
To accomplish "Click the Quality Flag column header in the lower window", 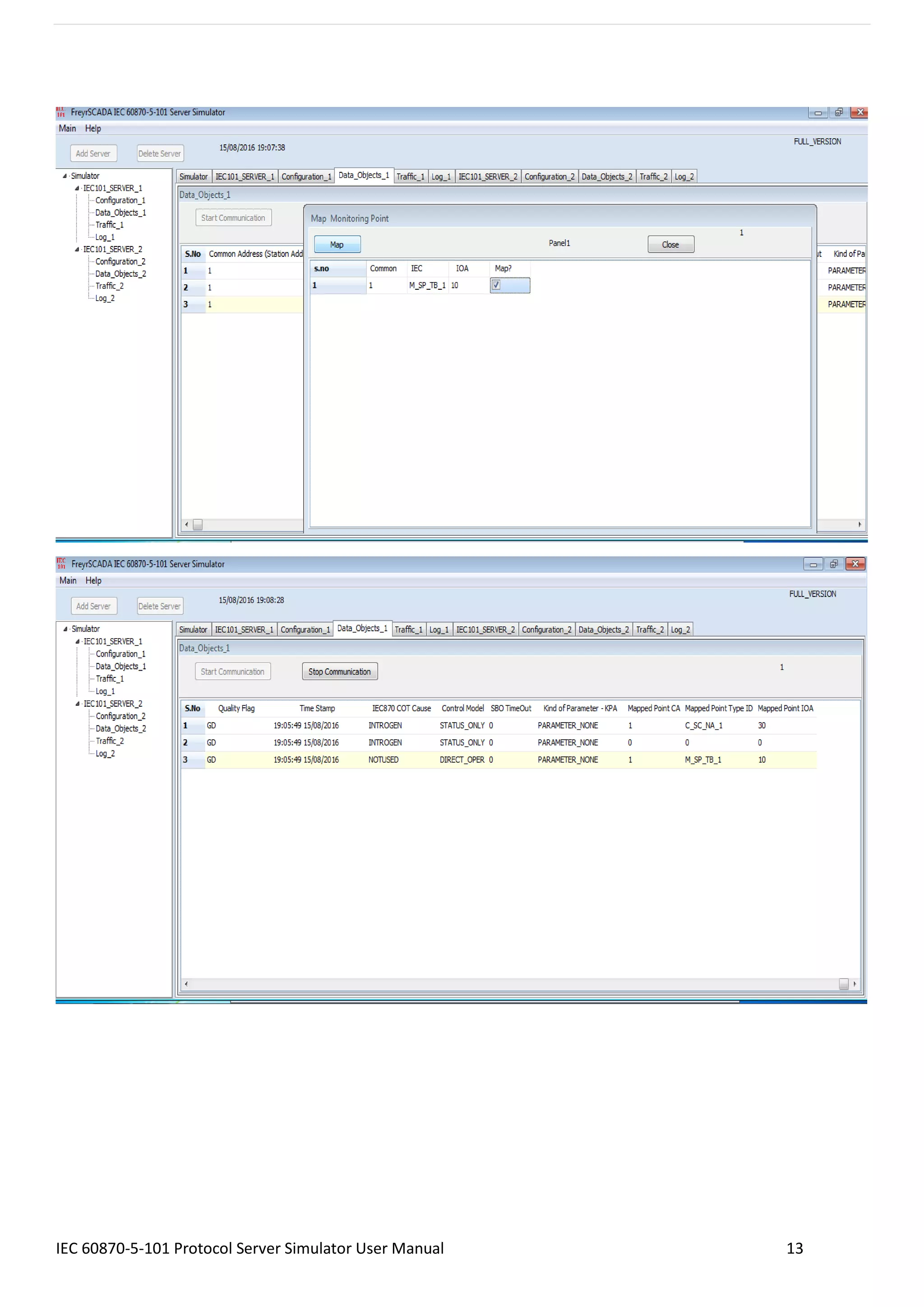I will tap(237, 709).
